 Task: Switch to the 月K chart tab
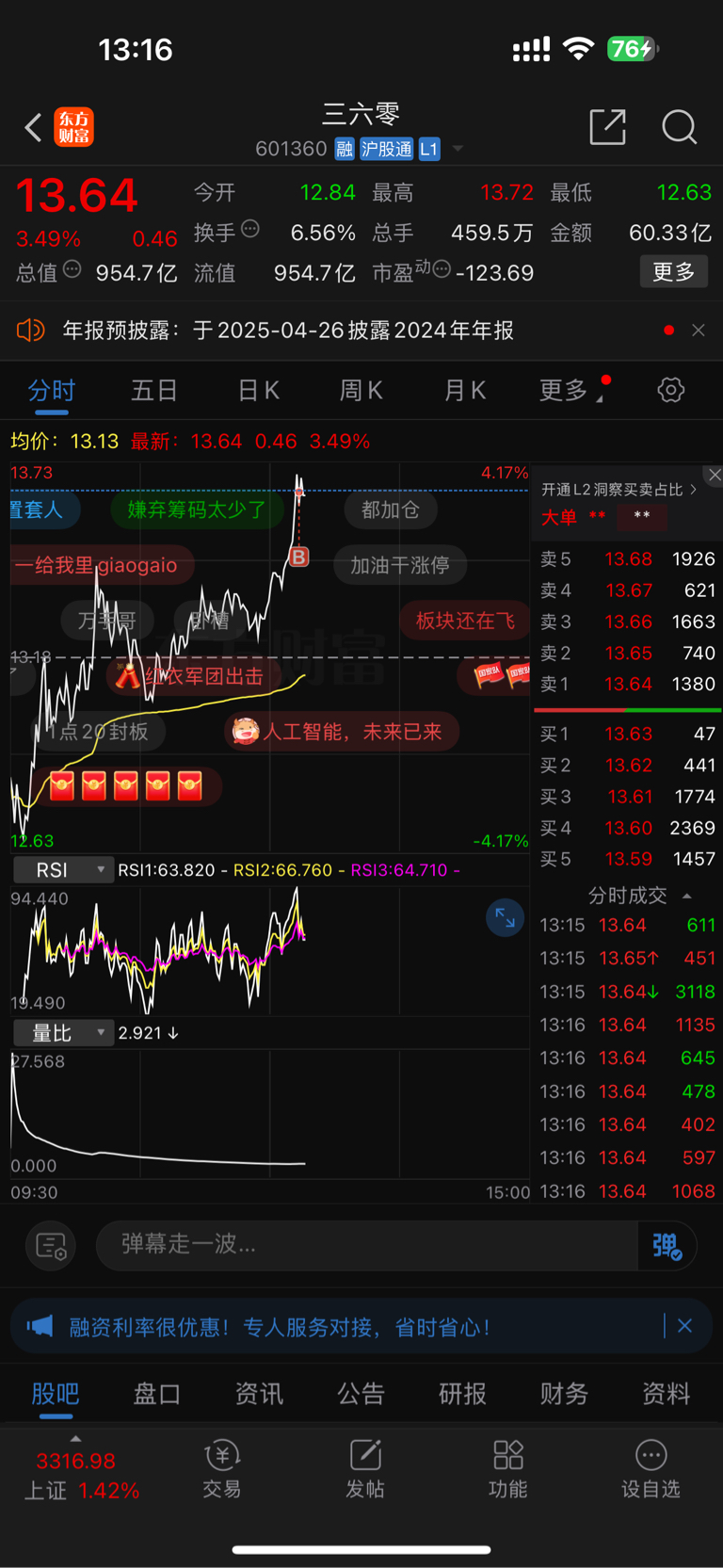coord(464,390)
